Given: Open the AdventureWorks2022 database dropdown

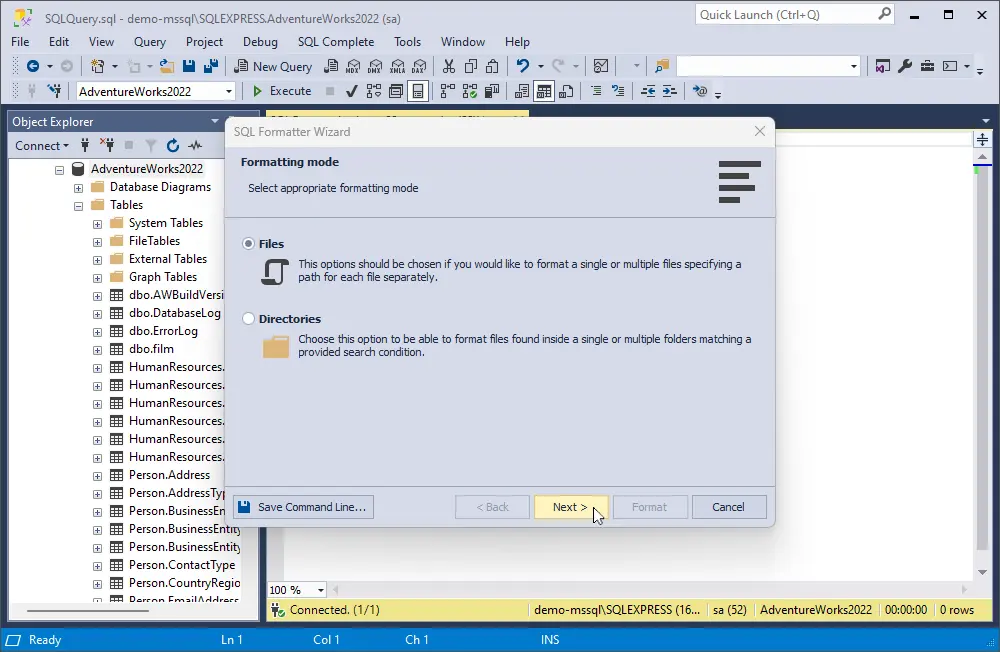Looking at the screenshot, I should [x=230, y=91].
